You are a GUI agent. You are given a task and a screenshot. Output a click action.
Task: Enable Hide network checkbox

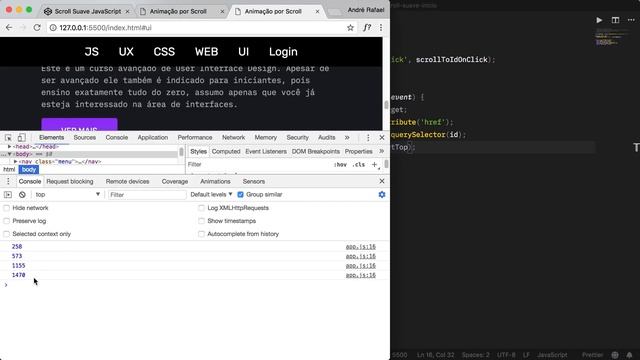[7, 208]
